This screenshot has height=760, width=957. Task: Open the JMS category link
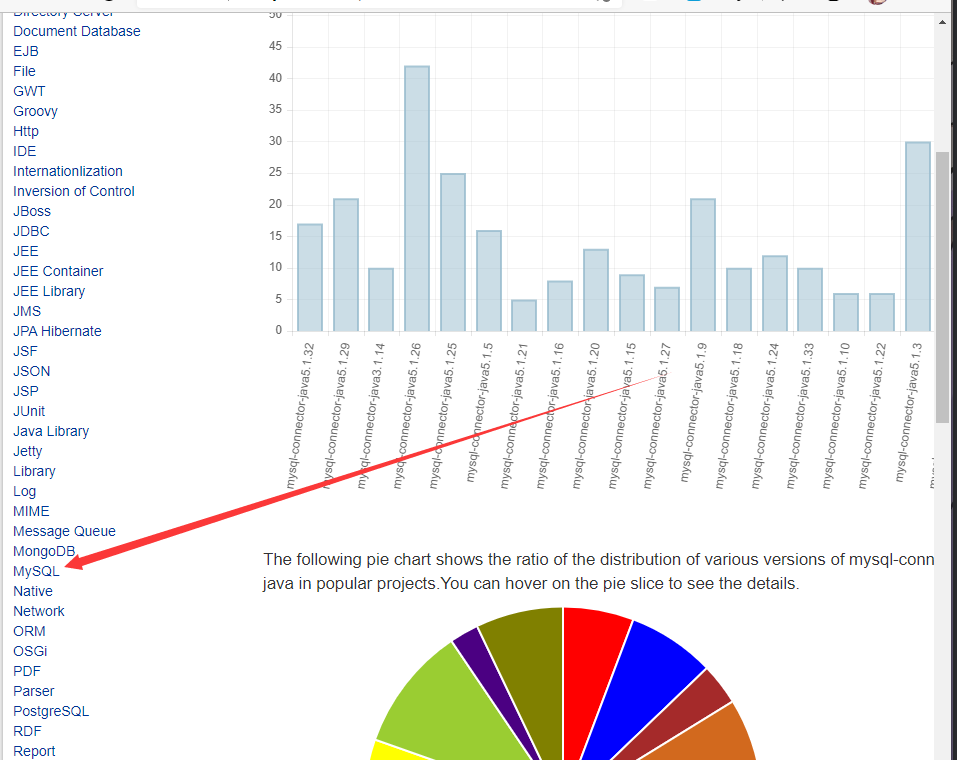pos(27,311)
